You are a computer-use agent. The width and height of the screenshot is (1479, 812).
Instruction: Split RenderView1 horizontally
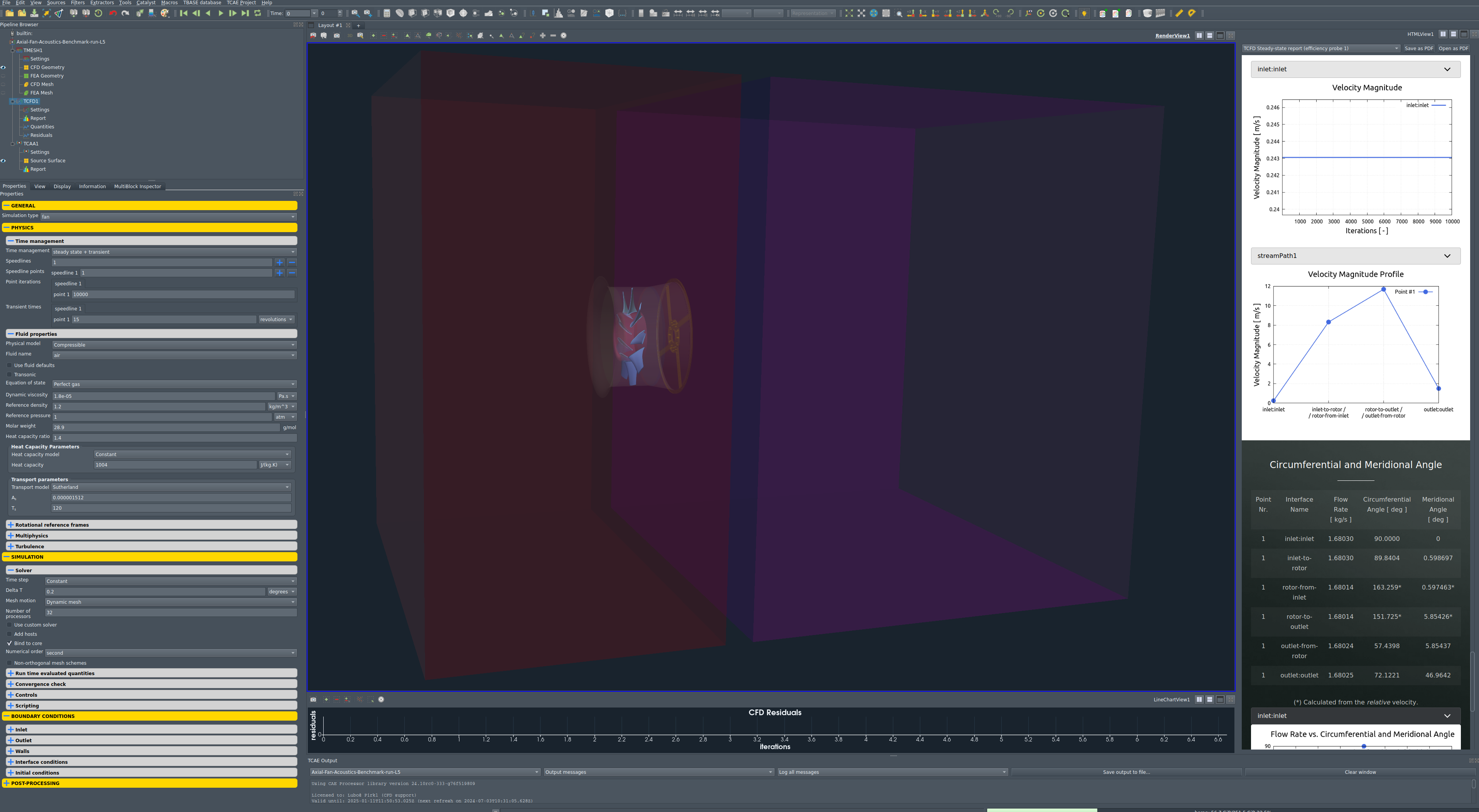pyautogui.click(x=1199, y=35)
